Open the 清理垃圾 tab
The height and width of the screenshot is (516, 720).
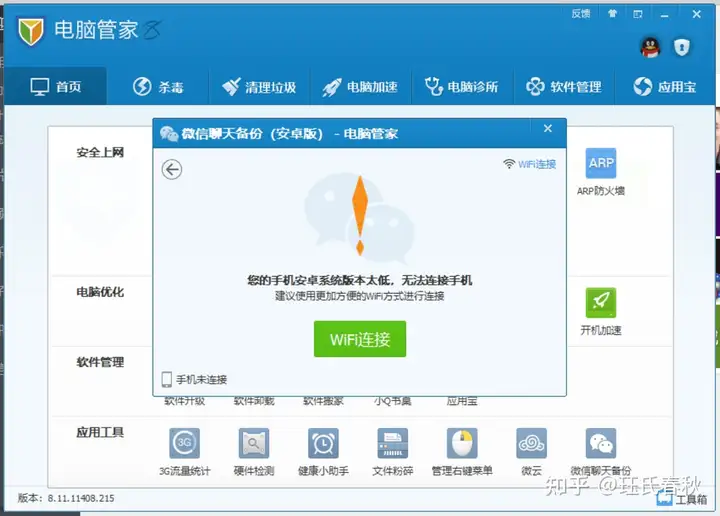259,86
